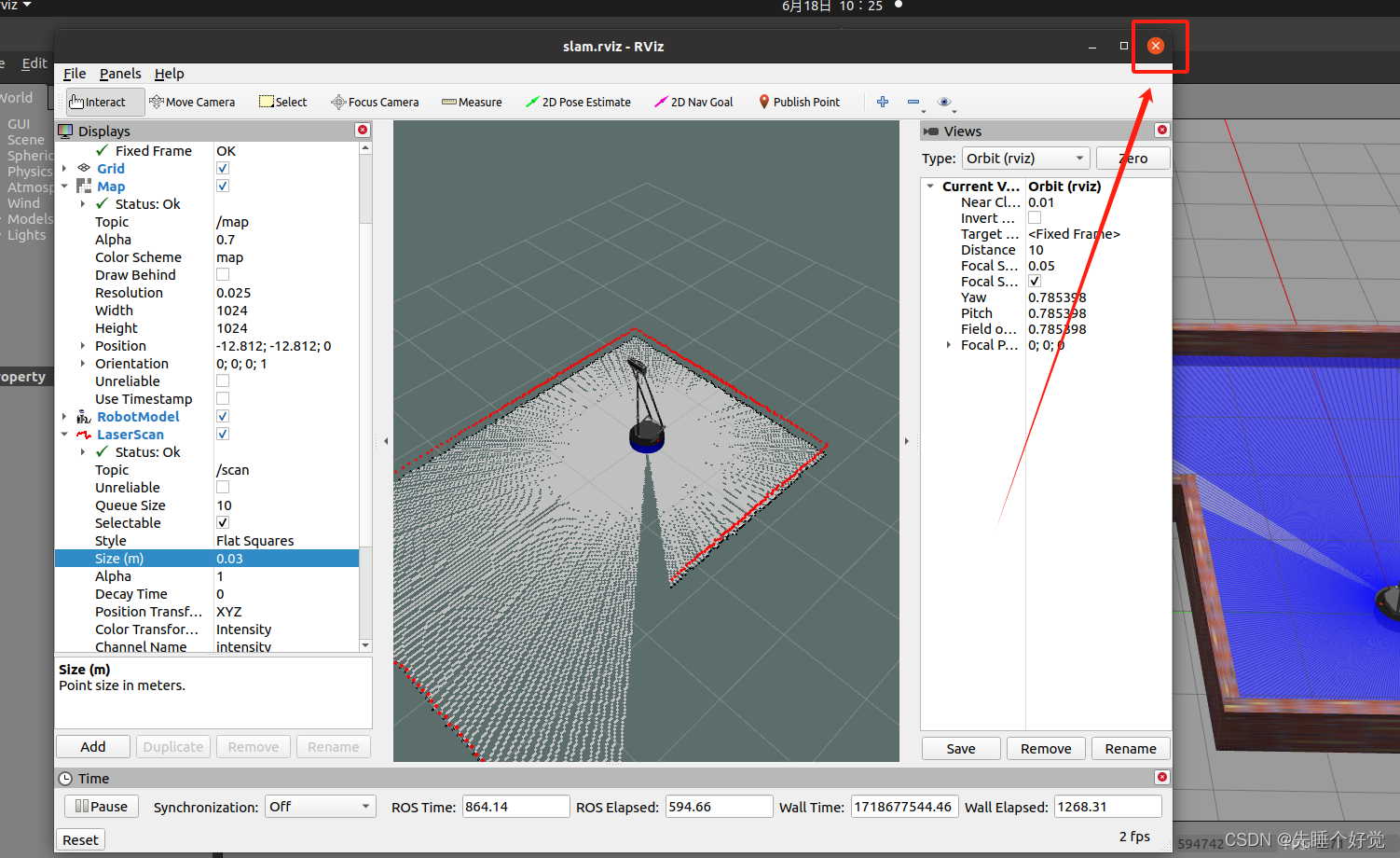Click the Add display button
The width and height of the screenshot is (1400, 858).
tap(93, 747)
